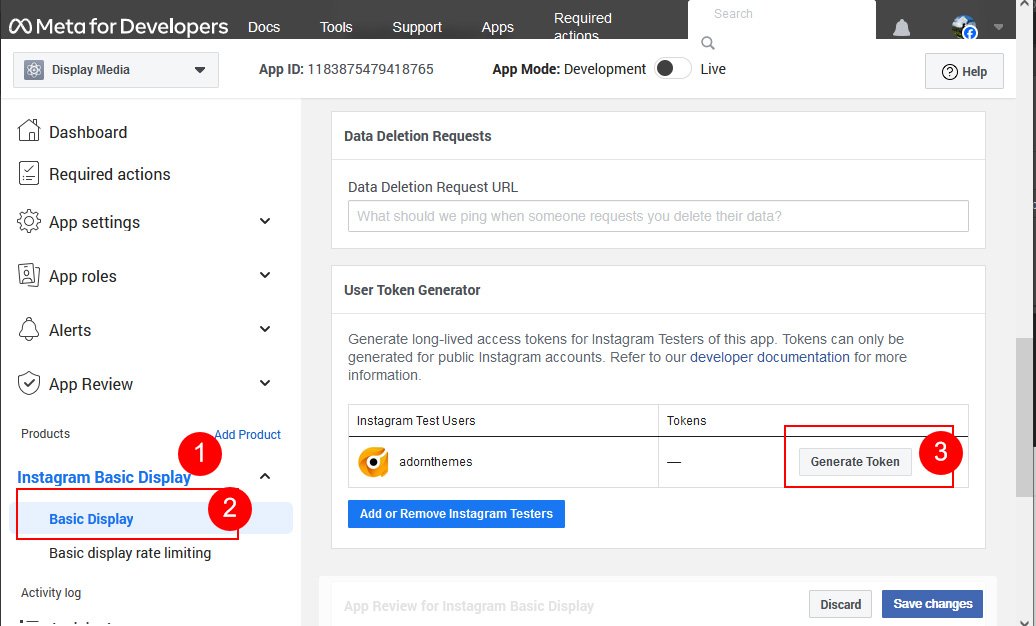Click the adornthemes tester avatar
Image resolution: width=1036 pixels, height=626 pixels.
coord(373,462)
